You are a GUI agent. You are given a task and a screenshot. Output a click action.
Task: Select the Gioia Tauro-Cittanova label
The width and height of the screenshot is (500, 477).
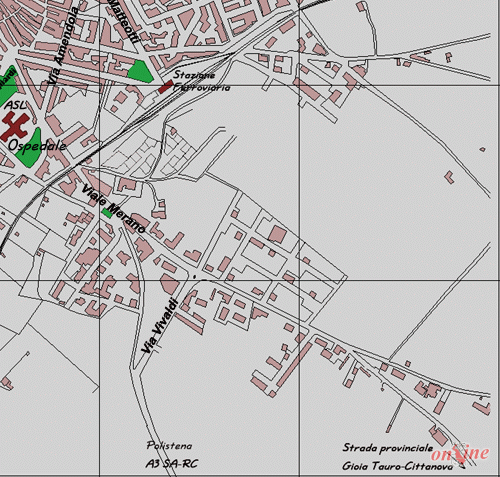[x=397, y=466]
